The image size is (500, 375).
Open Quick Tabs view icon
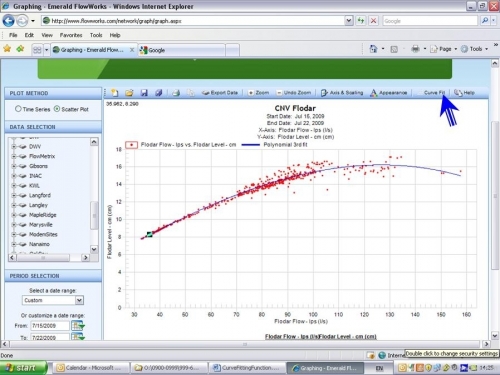coord(37,50)
